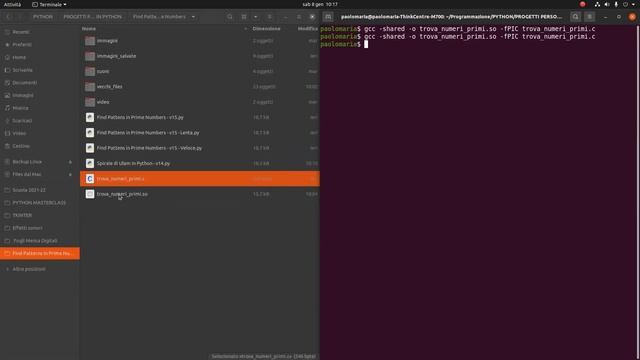Viewport: 640px width, 360px height.
Task: Click the microphone indicator in top bar
Action: pos(616,4)
